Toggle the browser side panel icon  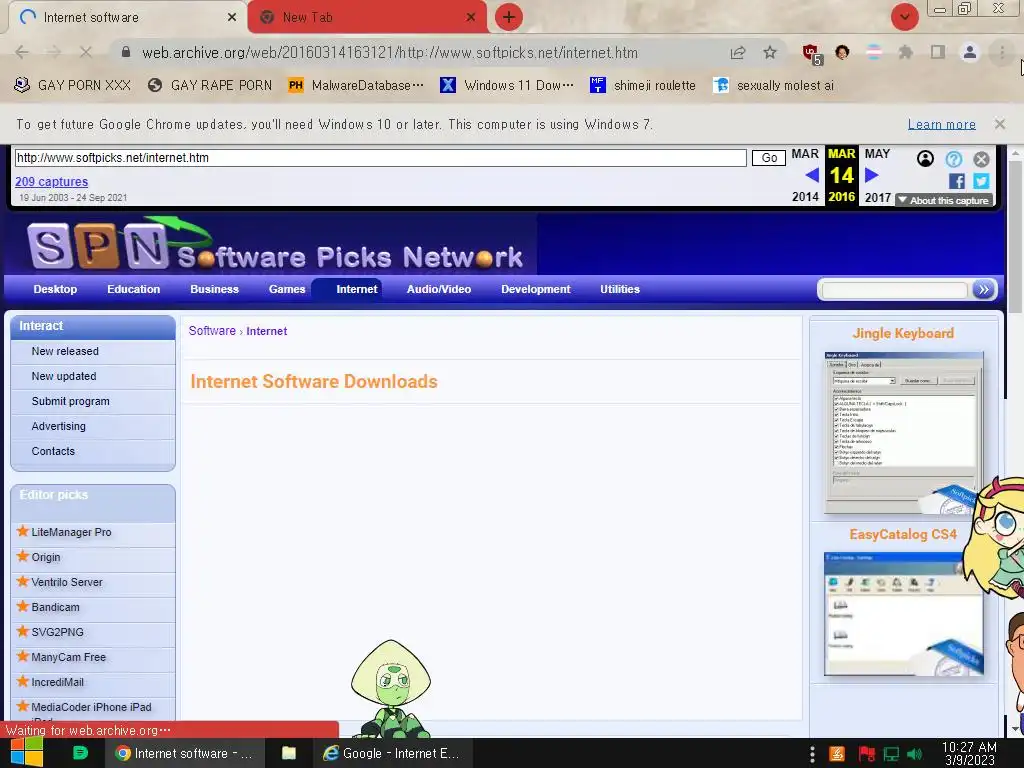click(x=938, y=52)
